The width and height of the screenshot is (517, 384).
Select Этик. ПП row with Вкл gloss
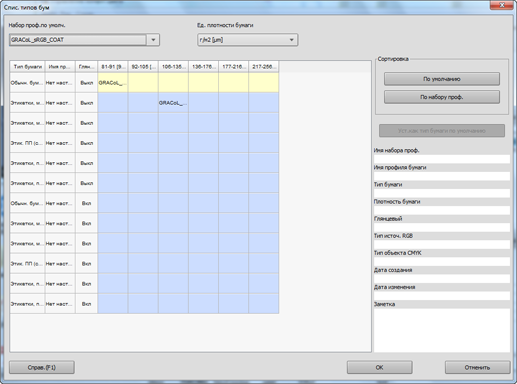click(x=144, y=263)
